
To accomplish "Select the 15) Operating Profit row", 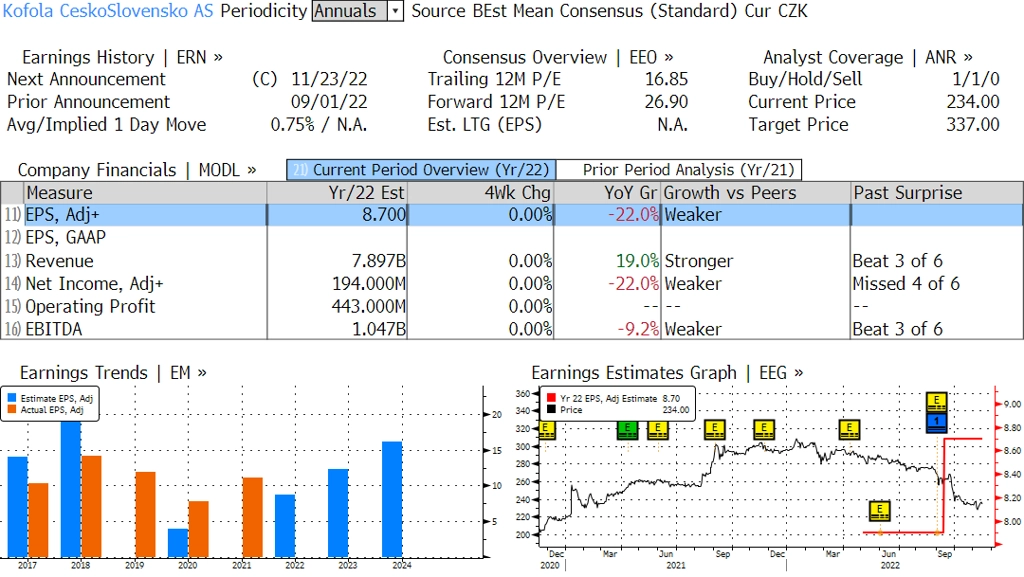I will pyautogui.click(x=512, y=307).
